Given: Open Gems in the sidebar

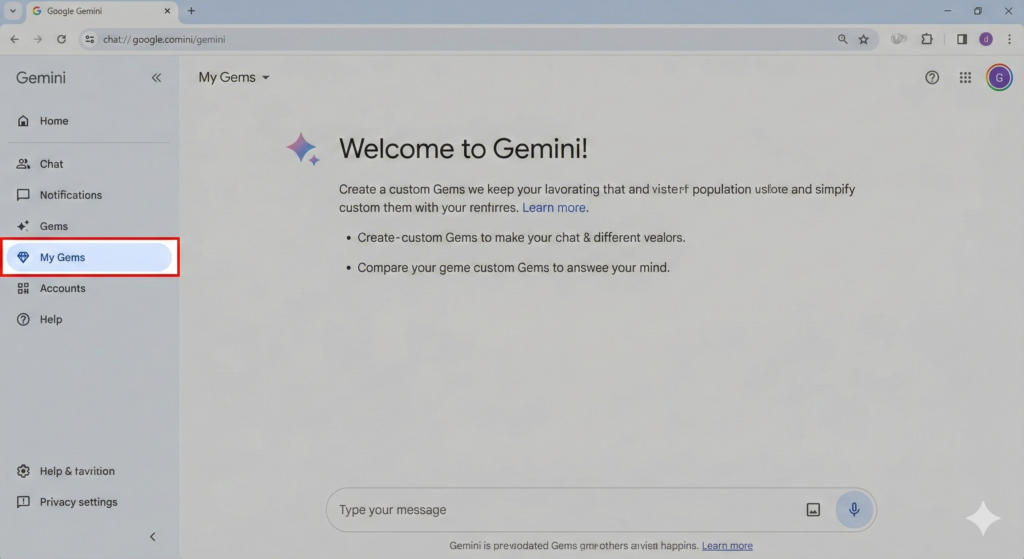Looking at the screenshot, I should pos(89,226).
